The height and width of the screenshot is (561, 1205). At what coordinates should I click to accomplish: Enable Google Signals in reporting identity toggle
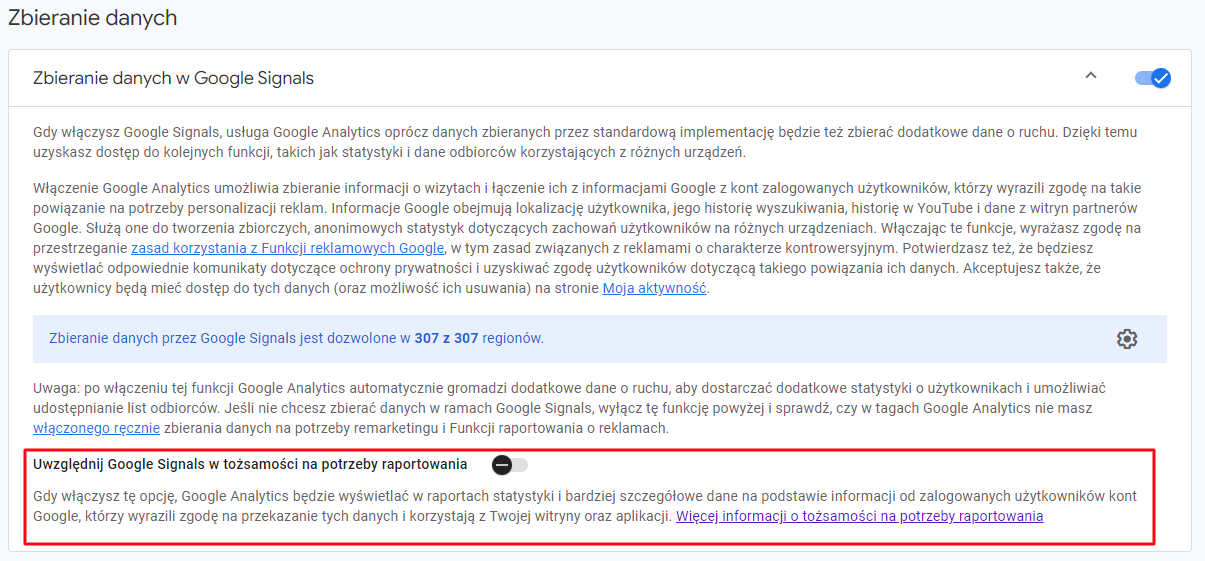pyautogui.click(x=509, y=464)
